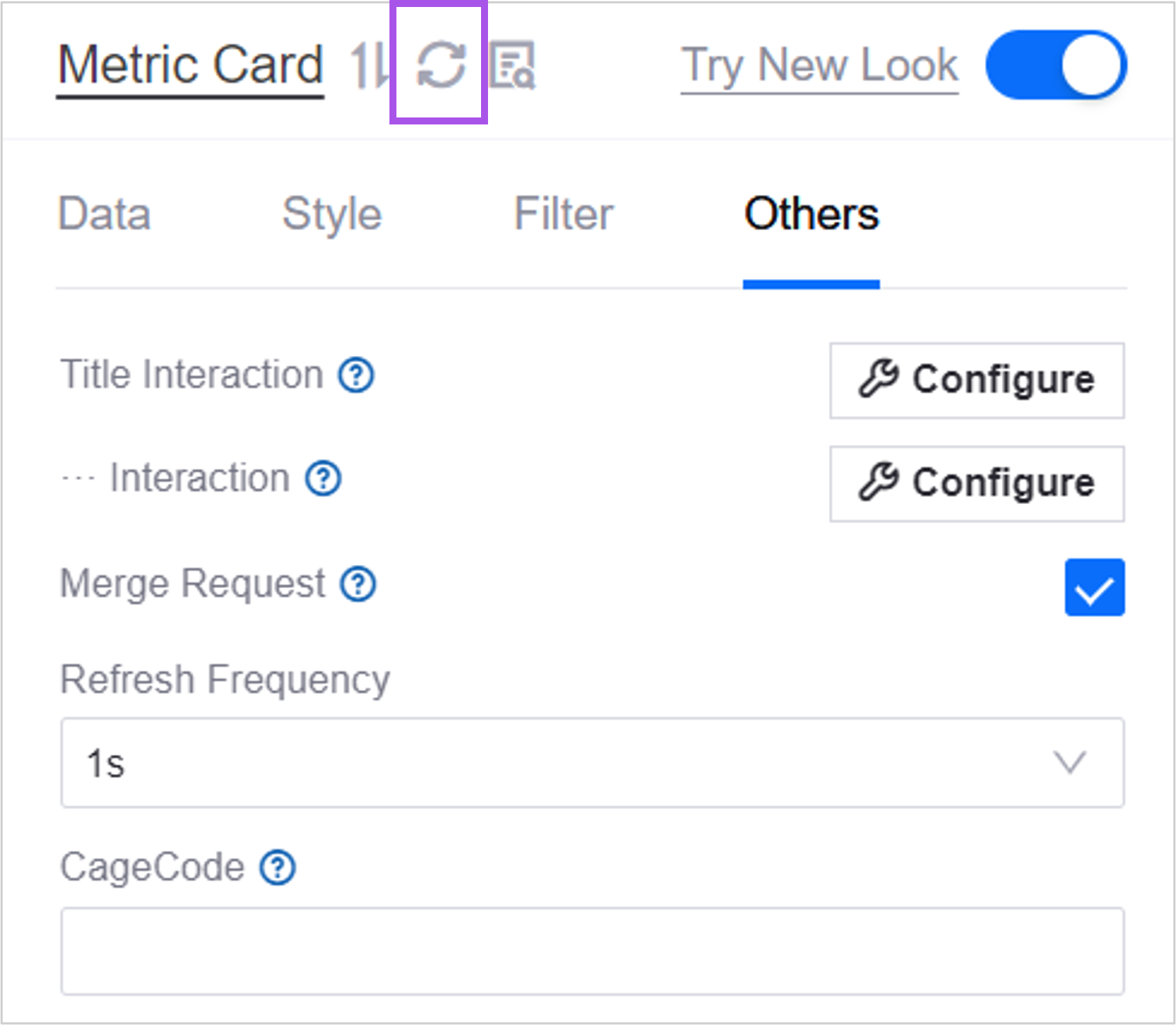Open the data view icon in the header
Screen dimensions: 1176x1025
(x=512, y=66)
